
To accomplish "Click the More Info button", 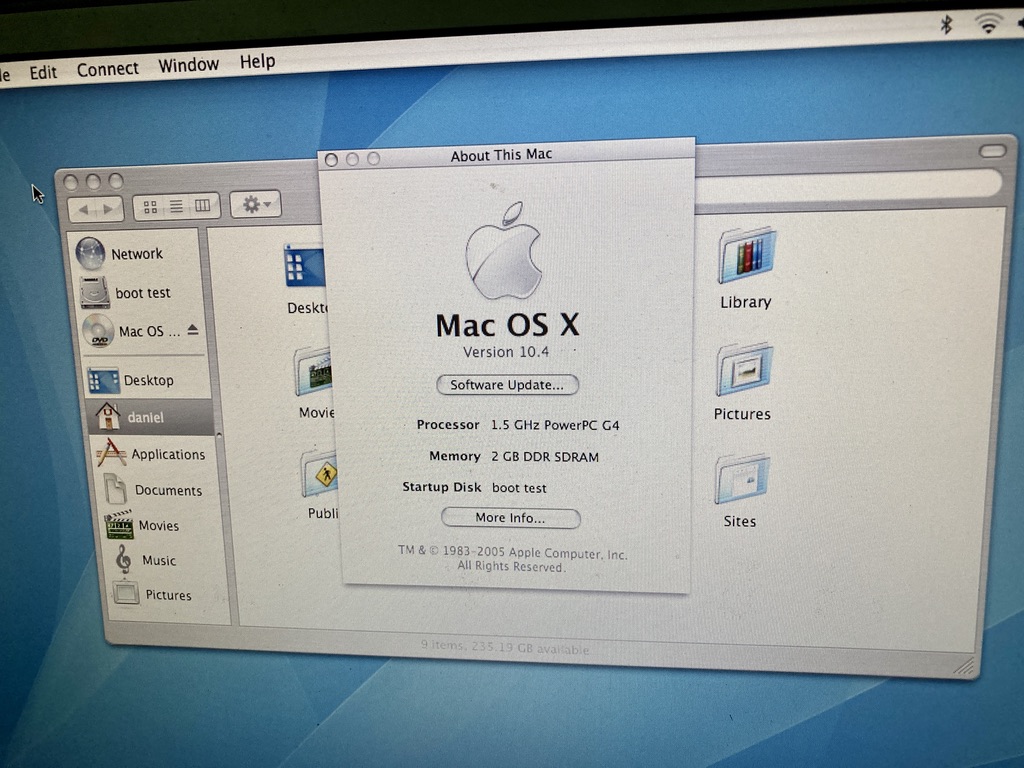I will (511, 518).
